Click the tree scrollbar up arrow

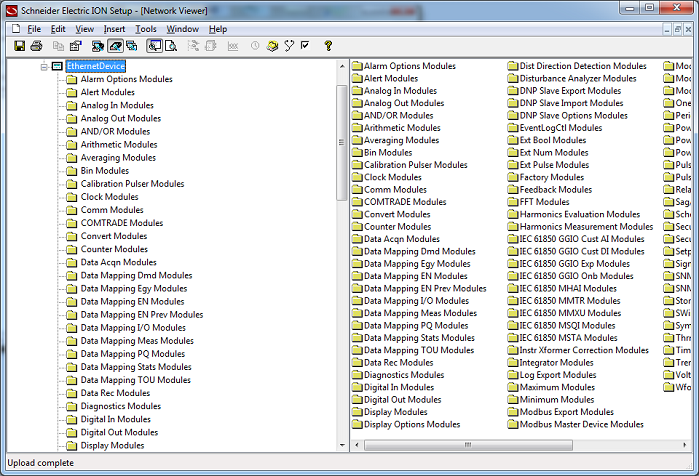[x=342, y=66]
